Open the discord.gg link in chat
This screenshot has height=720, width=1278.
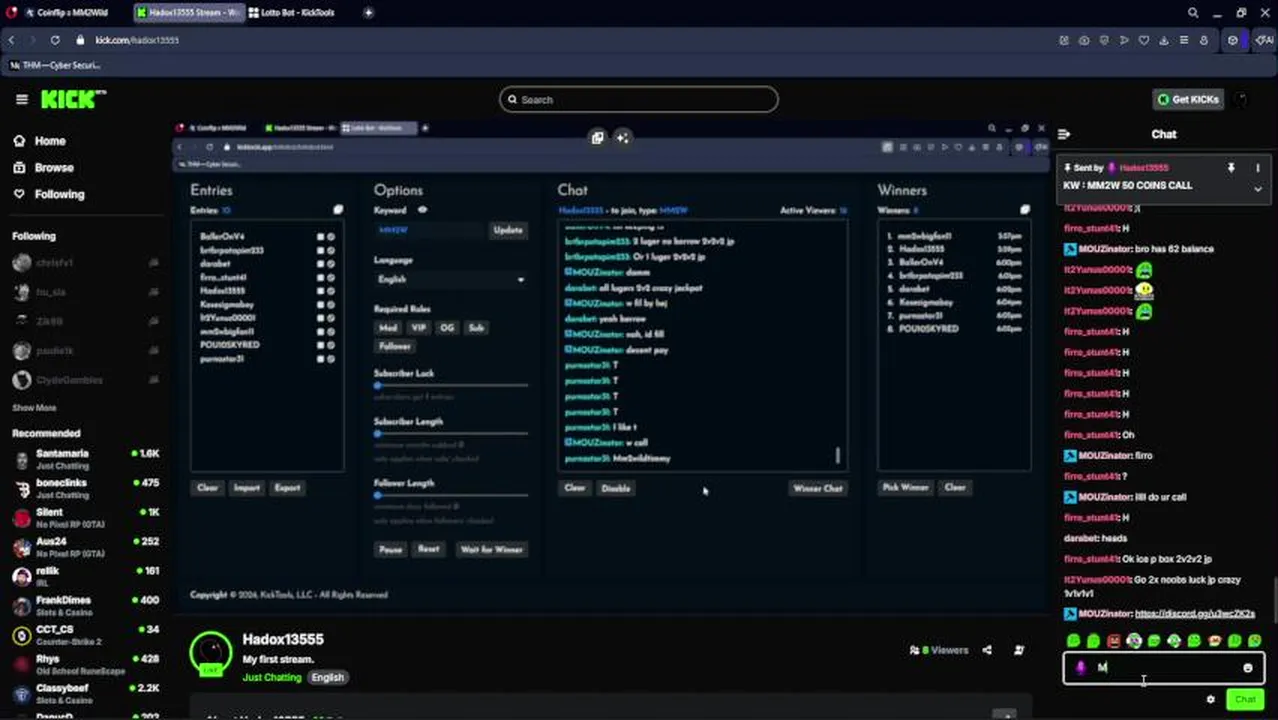[1194, 613]
